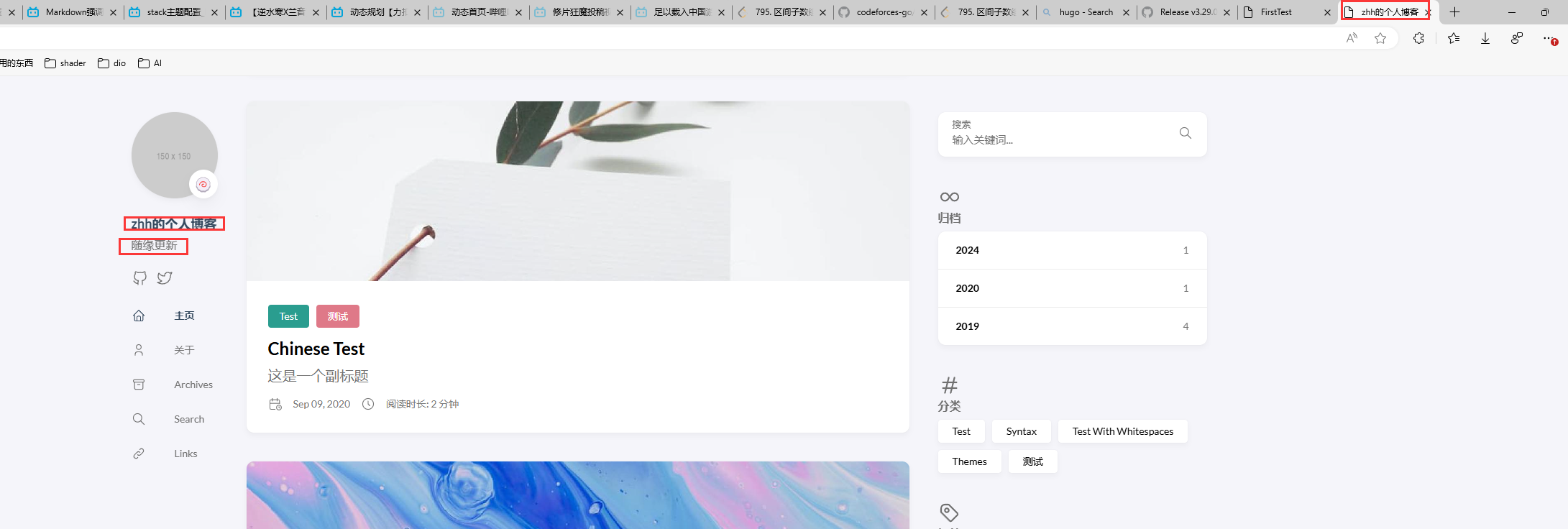
Task: Close the hugo - Search browser tab
Action: pyautogui.click(x=1126, y=12)
